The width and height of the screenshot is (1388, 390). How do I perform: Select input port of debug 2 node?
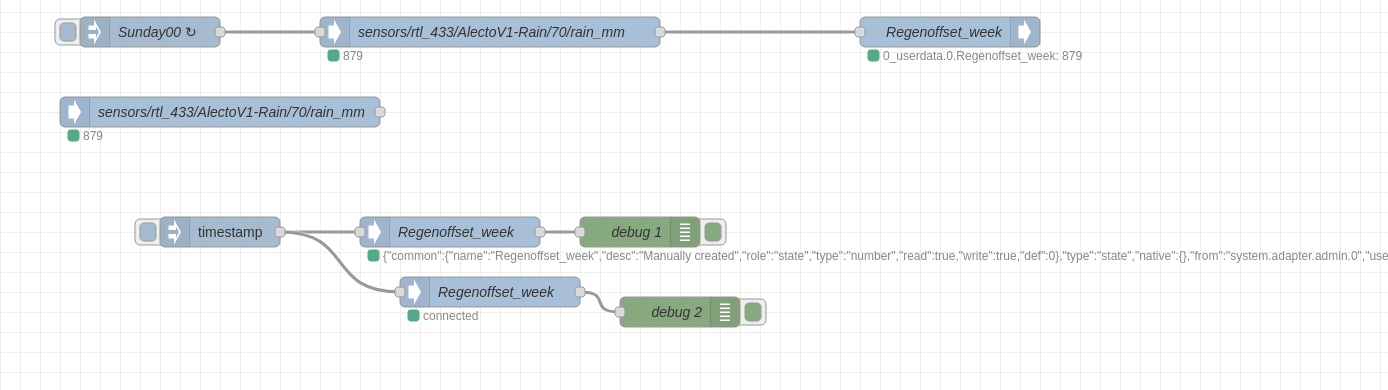(x=620, y=312)
